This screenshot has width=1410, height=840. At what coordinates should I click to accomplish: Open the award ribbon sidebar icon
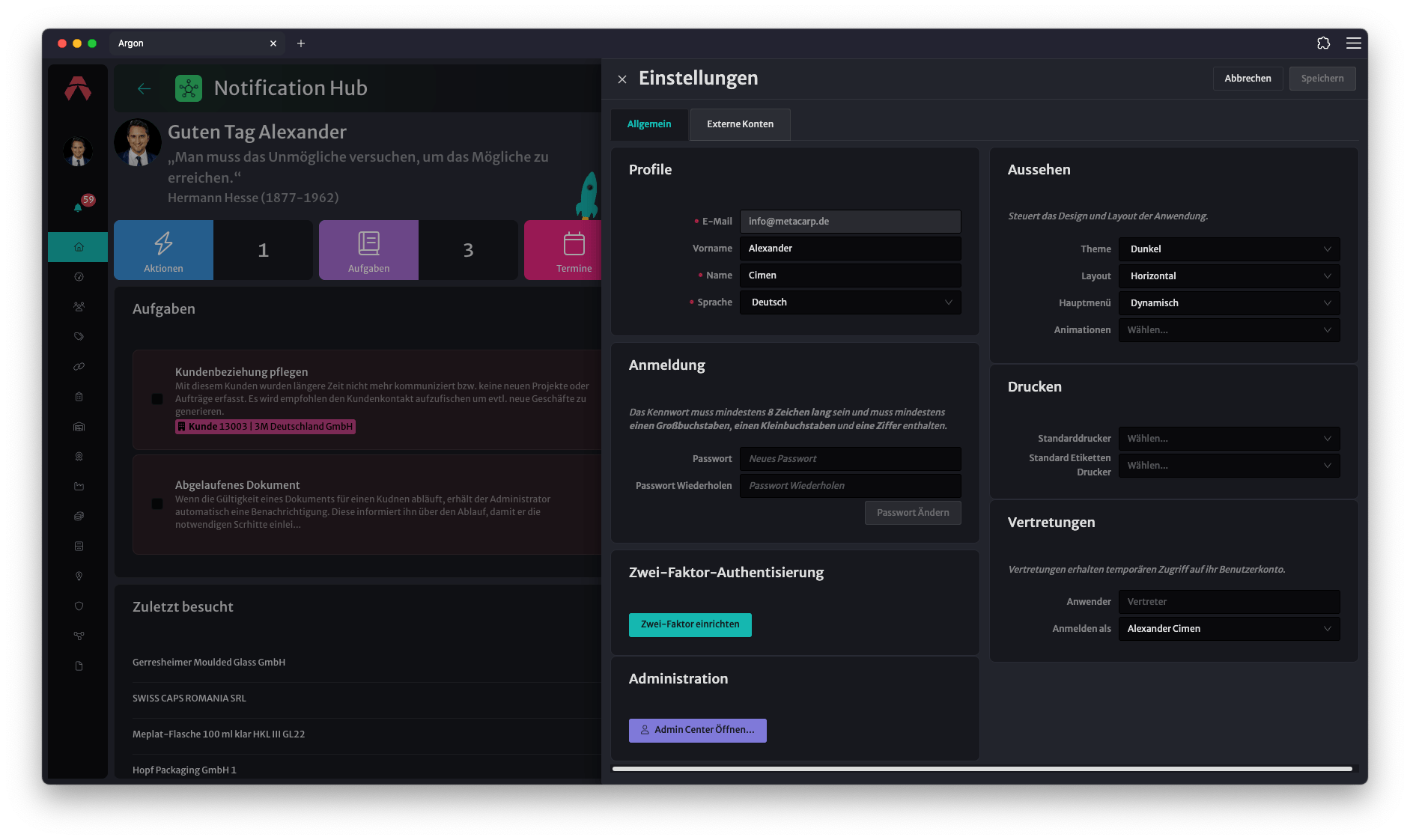tap(79, 457)
